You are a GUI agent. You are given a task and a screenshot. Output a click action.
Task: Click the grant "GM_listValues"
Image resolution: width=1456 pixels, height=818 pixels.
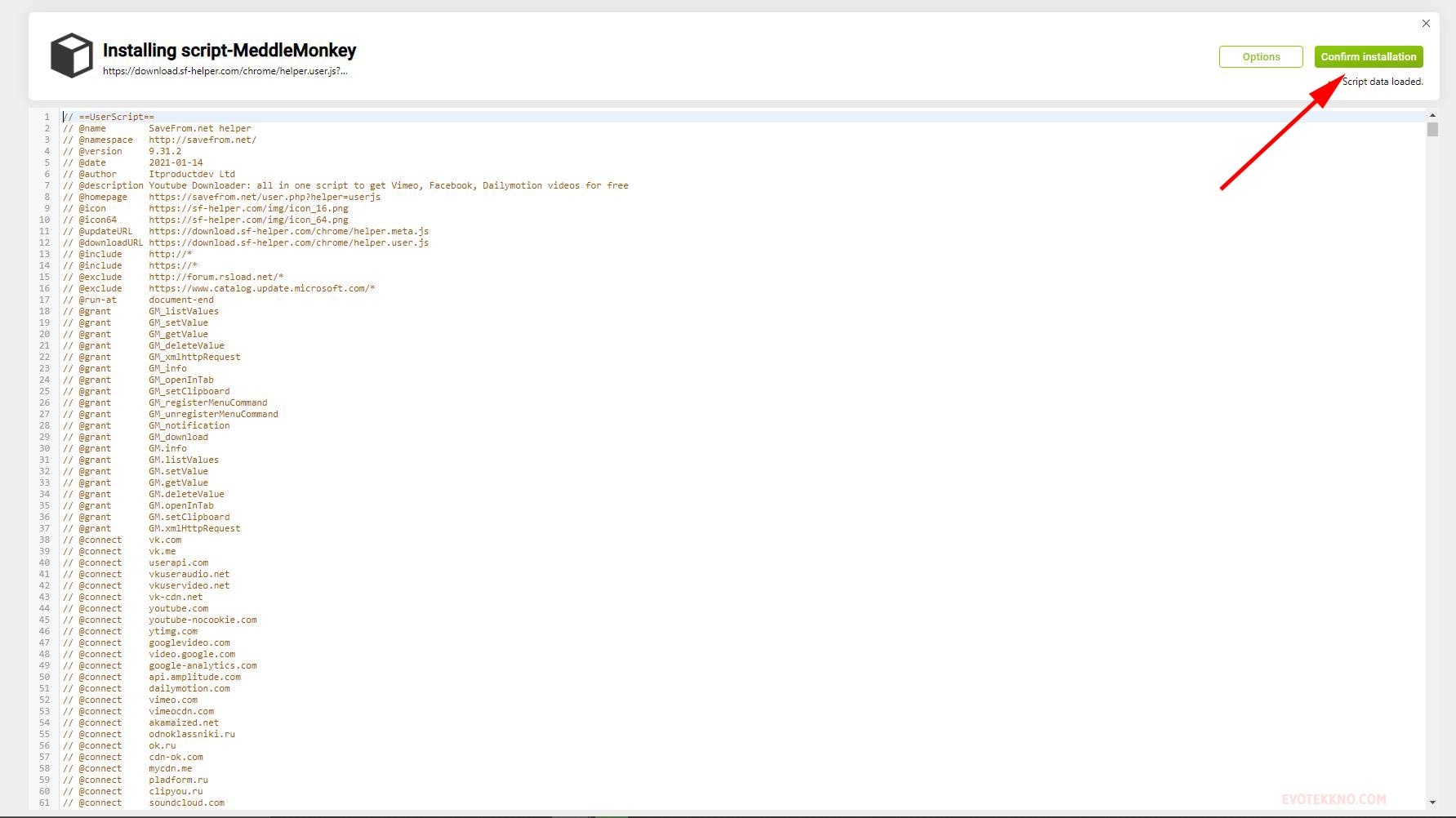coord(184,311)
